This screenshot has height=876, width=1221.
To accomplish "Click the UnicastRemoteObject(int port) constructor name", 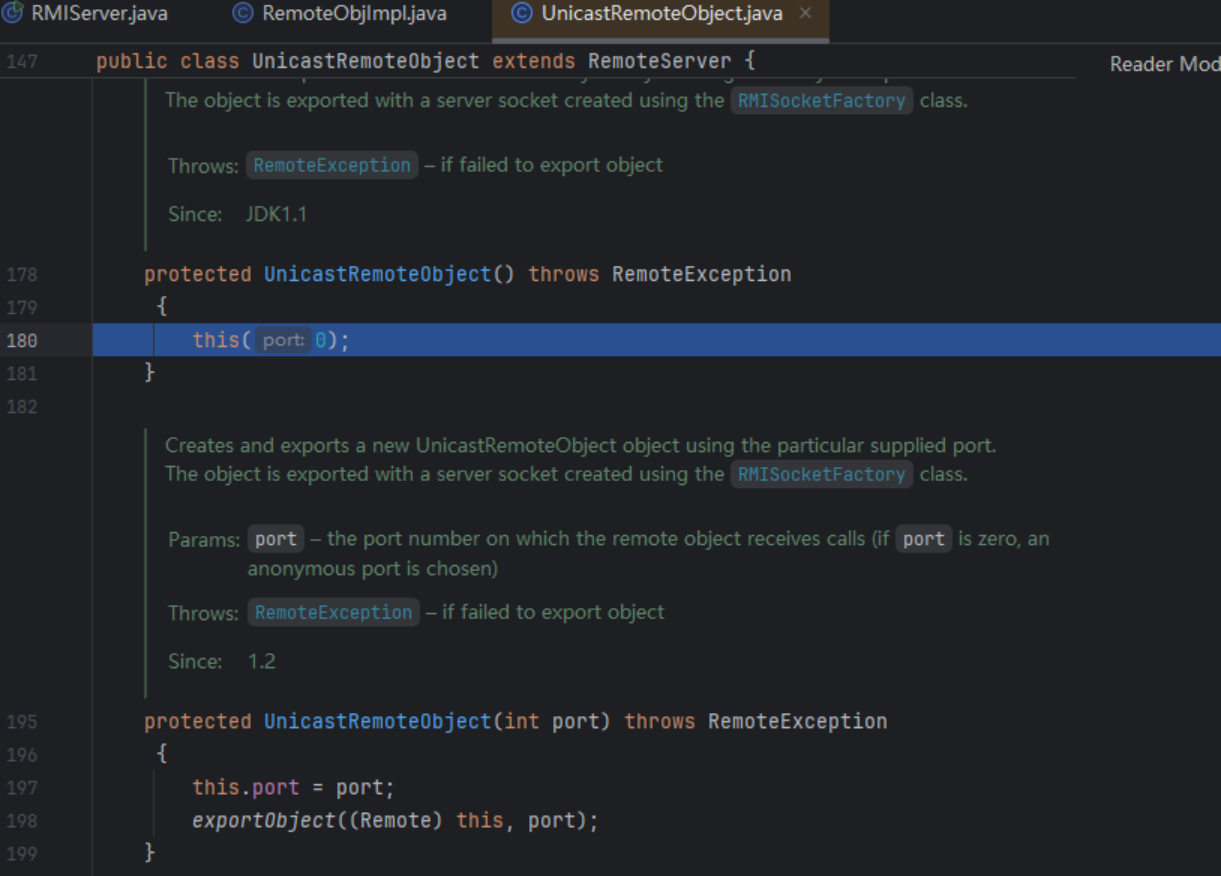I will [377, 721].
